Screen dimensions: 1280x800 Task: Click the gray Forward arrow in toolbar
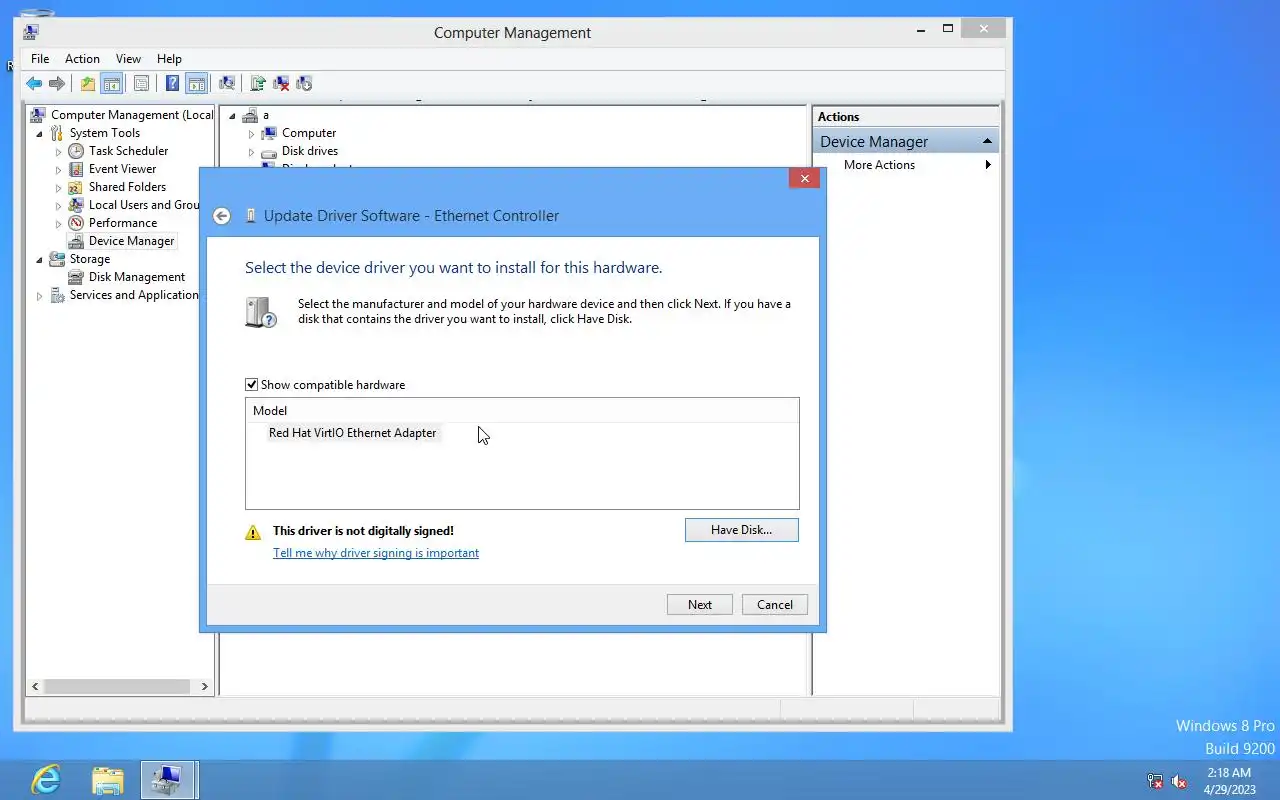tap(57, 84)
